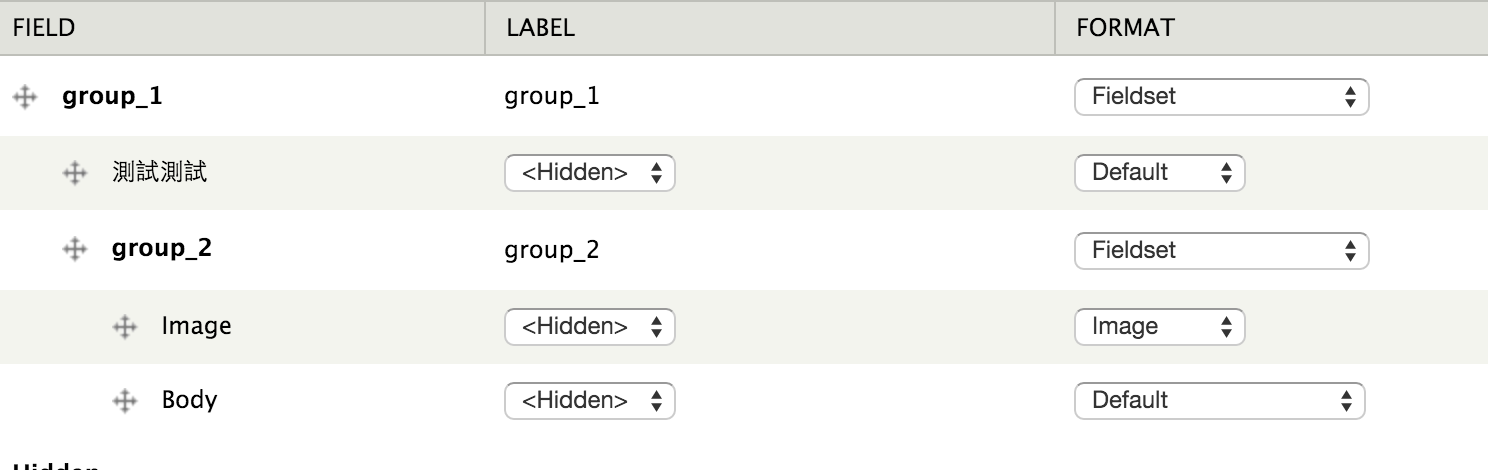Open the label dropdown for 測試測試
Viewport: 1488px width, 470px height.
tap(590, 173)
